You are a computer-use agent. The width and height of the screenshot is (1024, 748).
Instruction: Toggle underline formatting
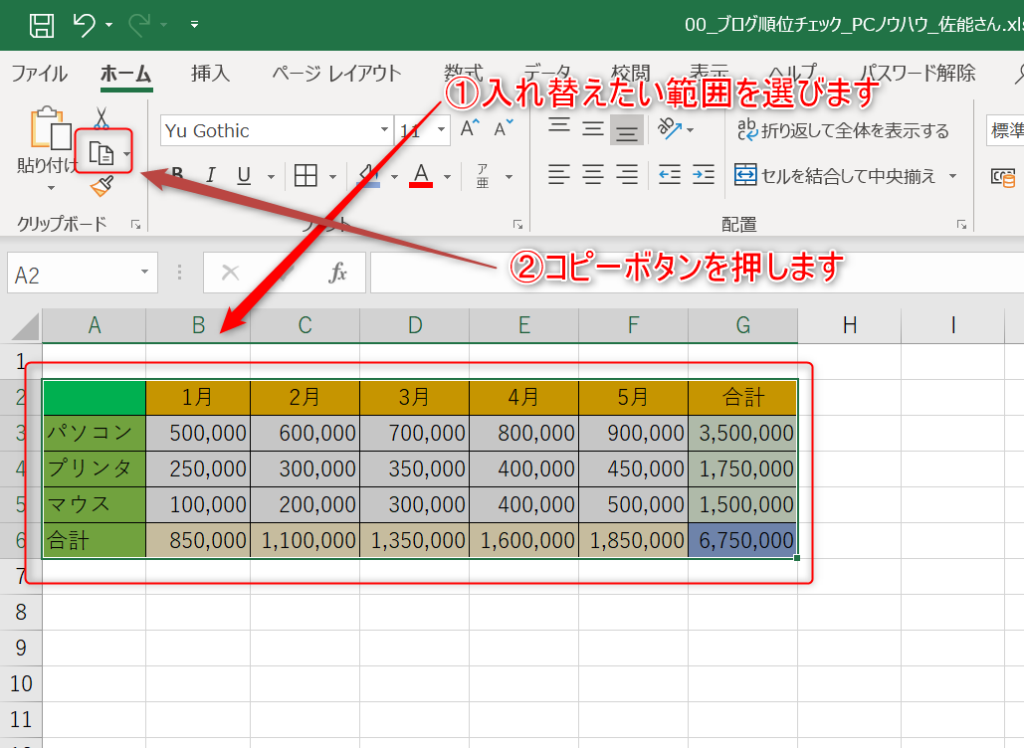pos(244,175)
